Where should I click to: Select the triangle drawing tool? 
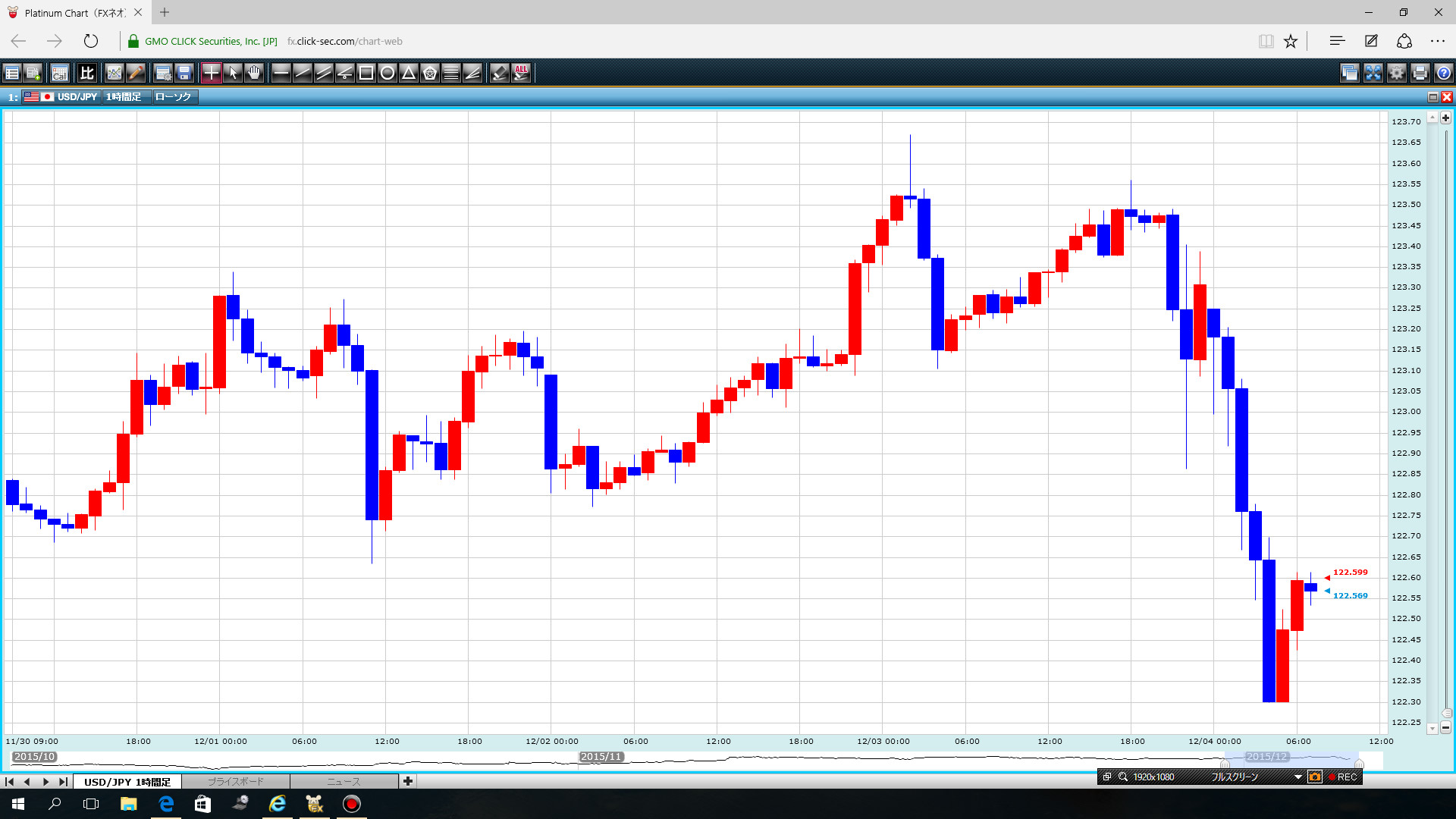click(409, 73)
